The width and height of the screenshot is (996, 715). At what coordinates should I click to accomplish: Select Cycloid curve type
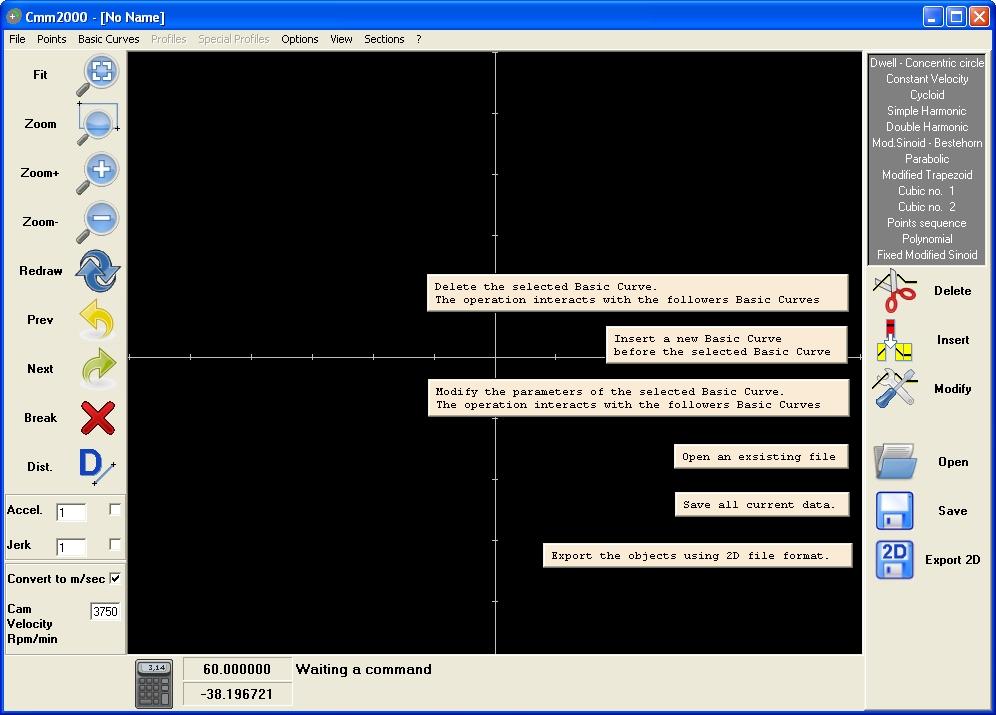click(x=927, y=95)
